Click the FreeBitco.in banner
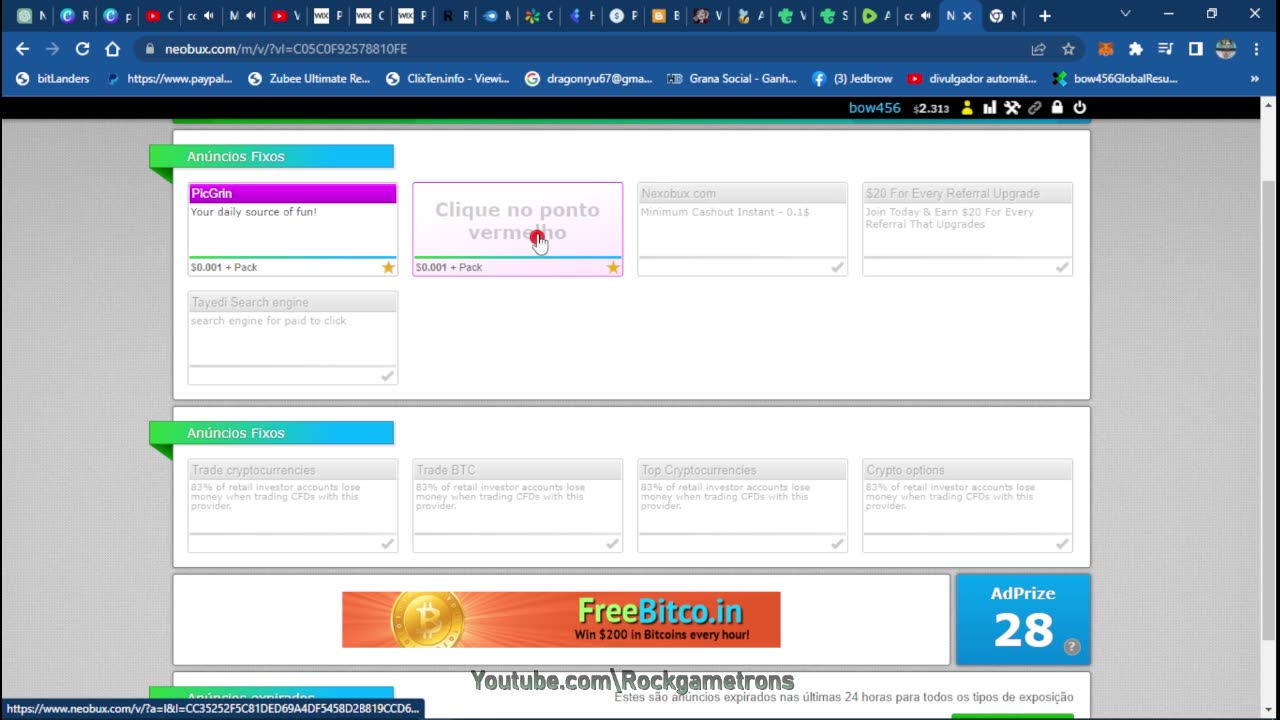1280x720 pixels. [x=561, y=619]
